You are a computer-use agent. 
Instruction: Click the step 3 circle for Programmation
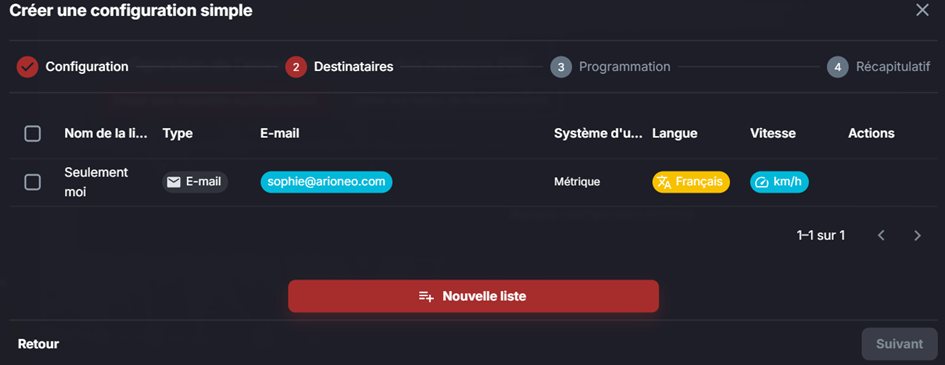[561, 67]
